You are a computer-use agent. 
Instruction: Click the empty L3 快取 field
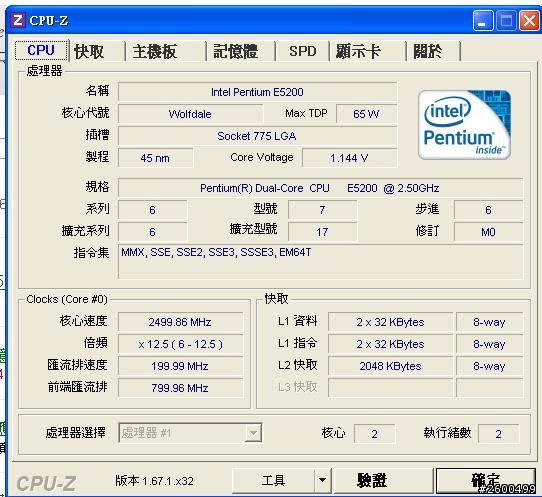390,388
